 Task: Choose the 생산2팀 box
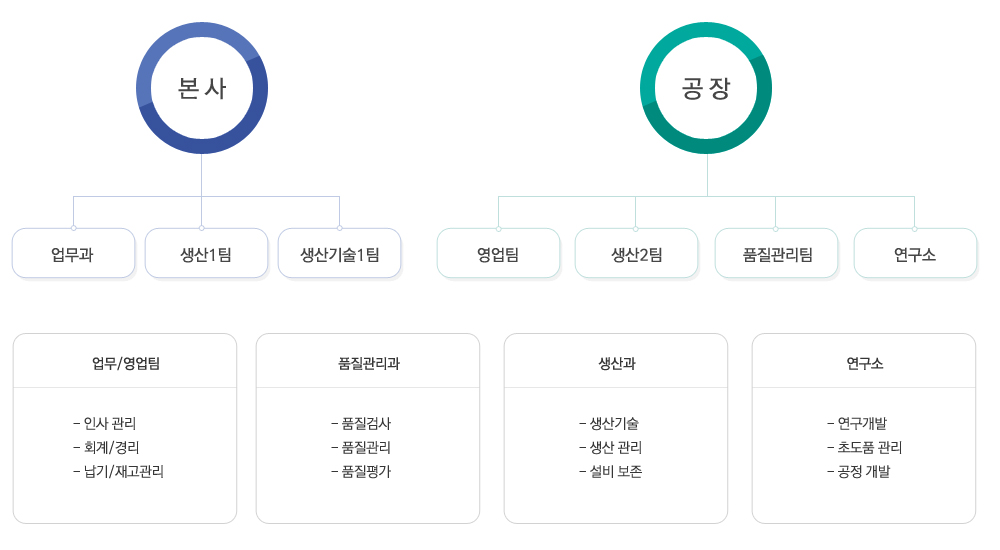(636, 254)
